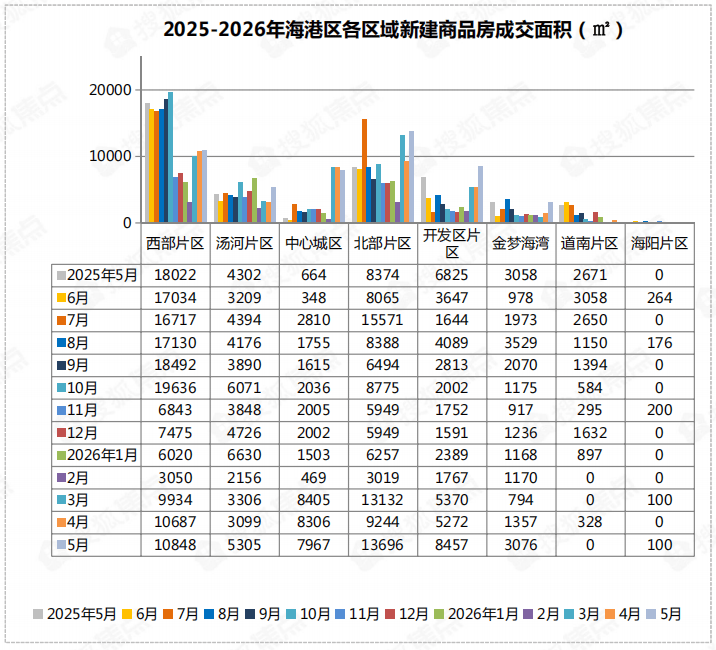
Task: Click the cell value 10687
Action: pyautogui.click(x=175, y=522)
